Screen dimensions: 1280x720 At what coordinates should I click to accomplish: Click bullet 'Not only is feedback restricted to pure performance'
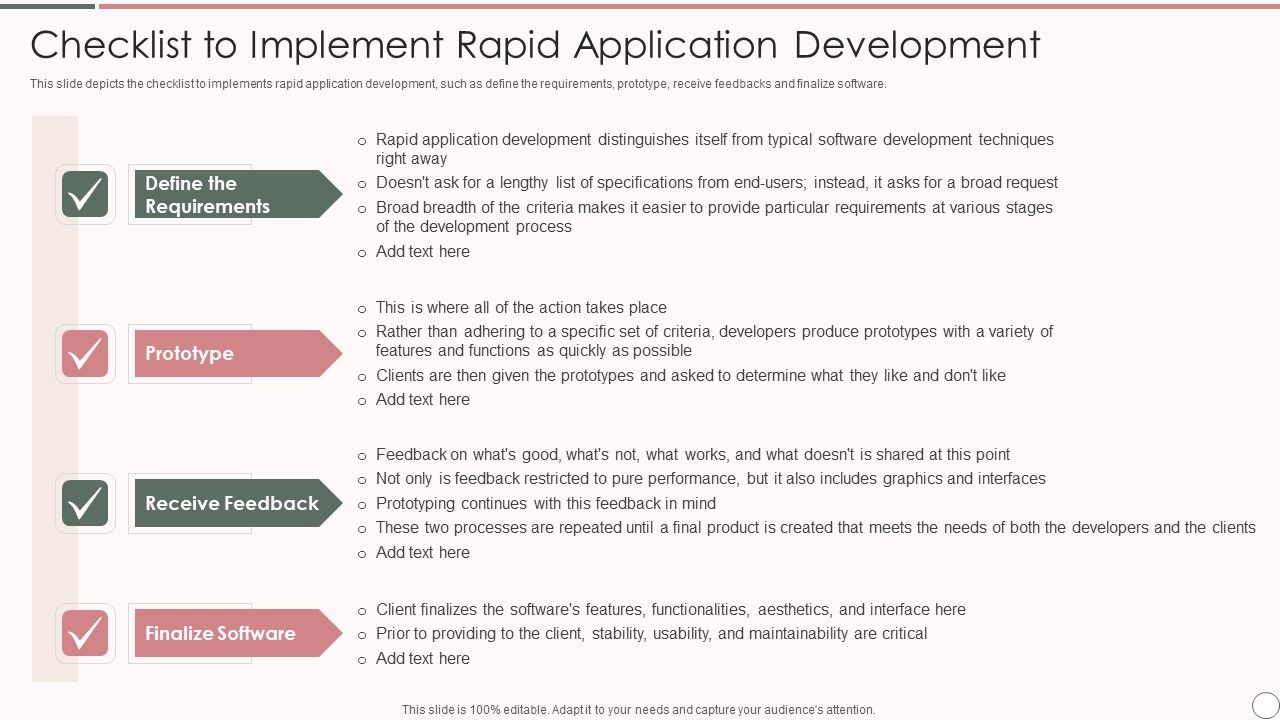[x=711, y=479]
